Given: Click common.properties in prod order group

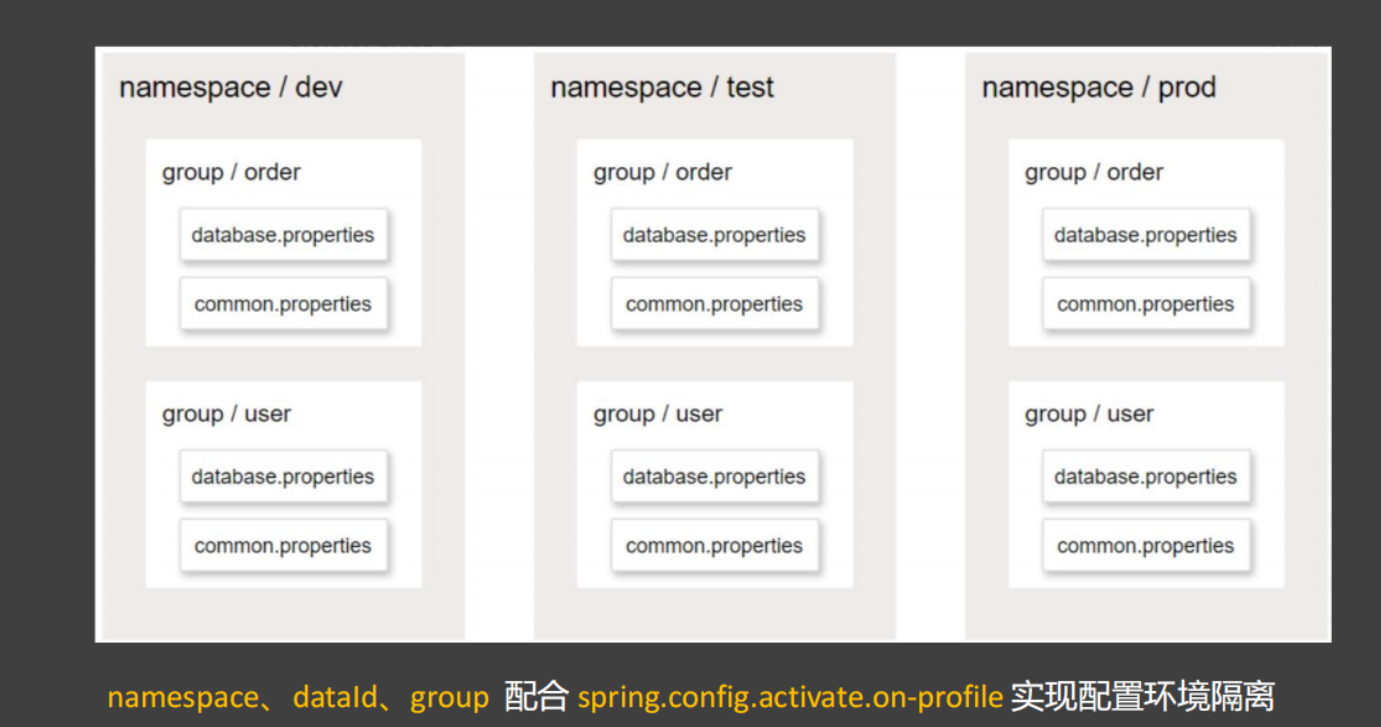Looking at the screenshot, I should coord(1146,304).
